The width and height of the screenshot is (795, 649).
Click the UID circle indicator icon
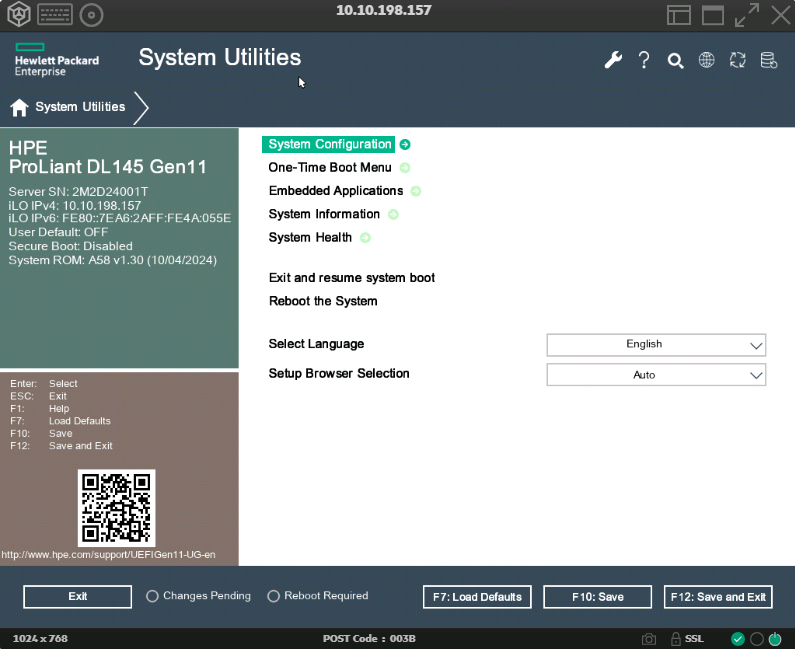[756, 639]
